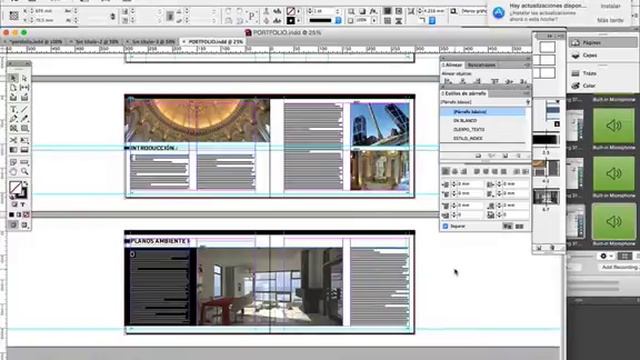This screenshot has width=640, height=360.
Task: Select the Eyedropper tool in the toolbox
Action: click(x=24, y=162)
